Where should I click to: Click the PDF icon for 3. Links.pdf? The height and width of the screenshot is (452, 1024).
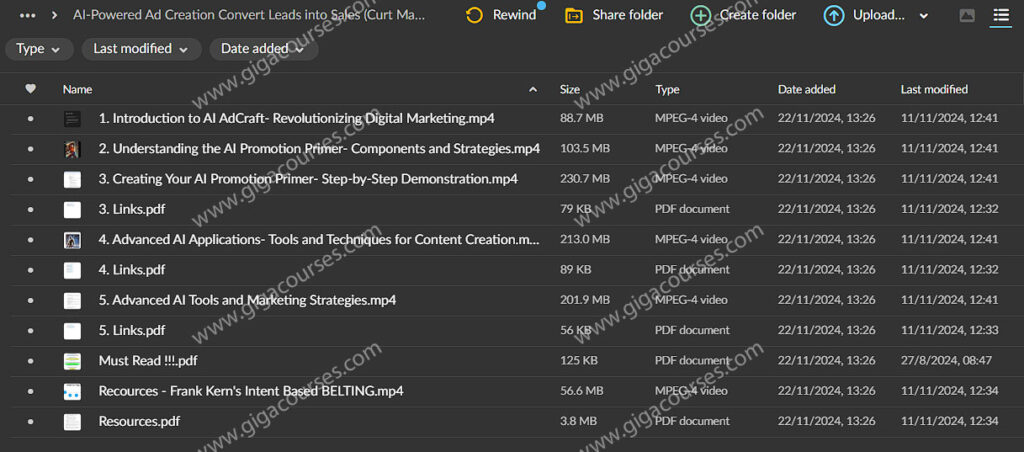coord(72,210)
